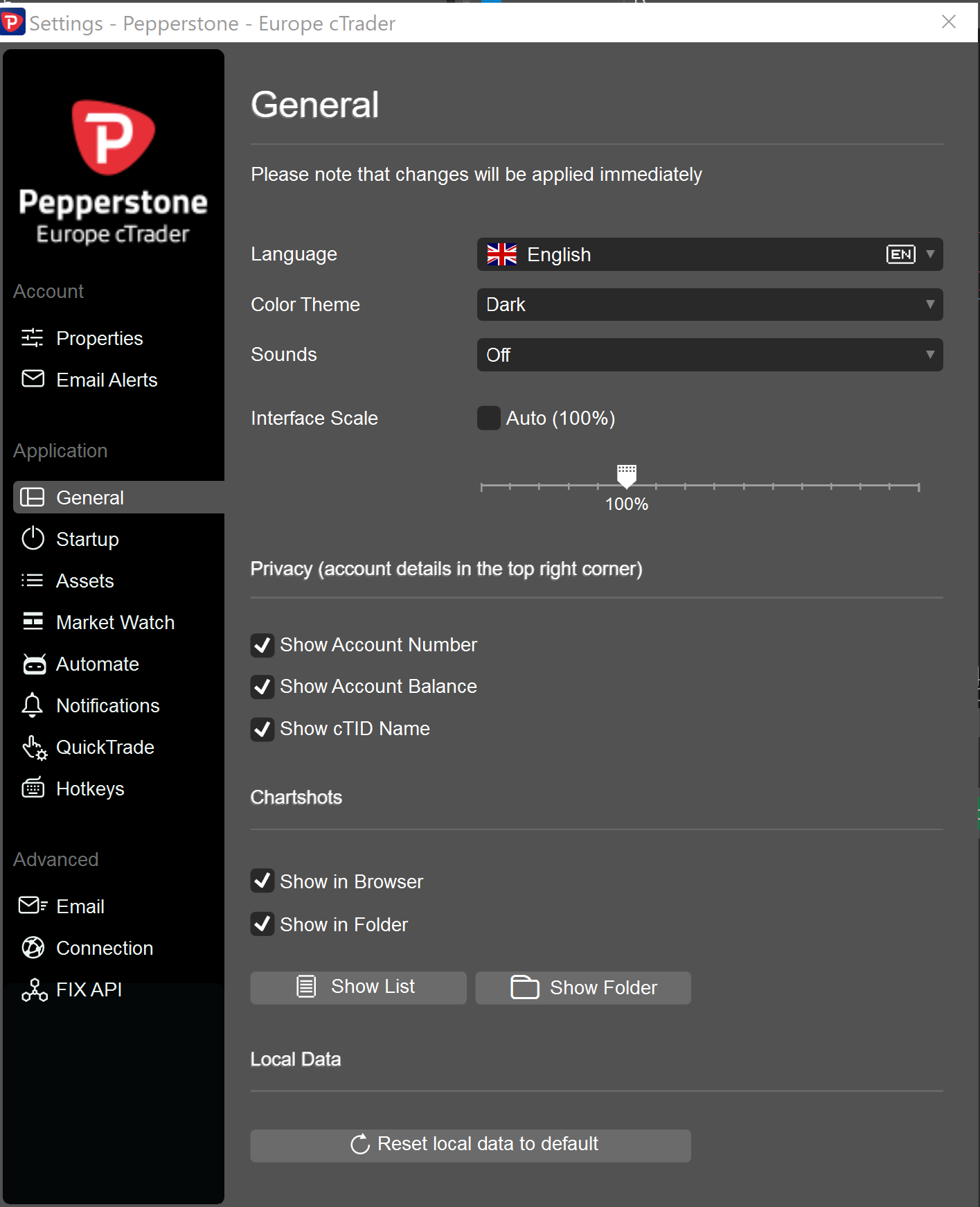Click the left end of scale slider track
Viewport: 980px width, 1207px height.
pos(482,487)
